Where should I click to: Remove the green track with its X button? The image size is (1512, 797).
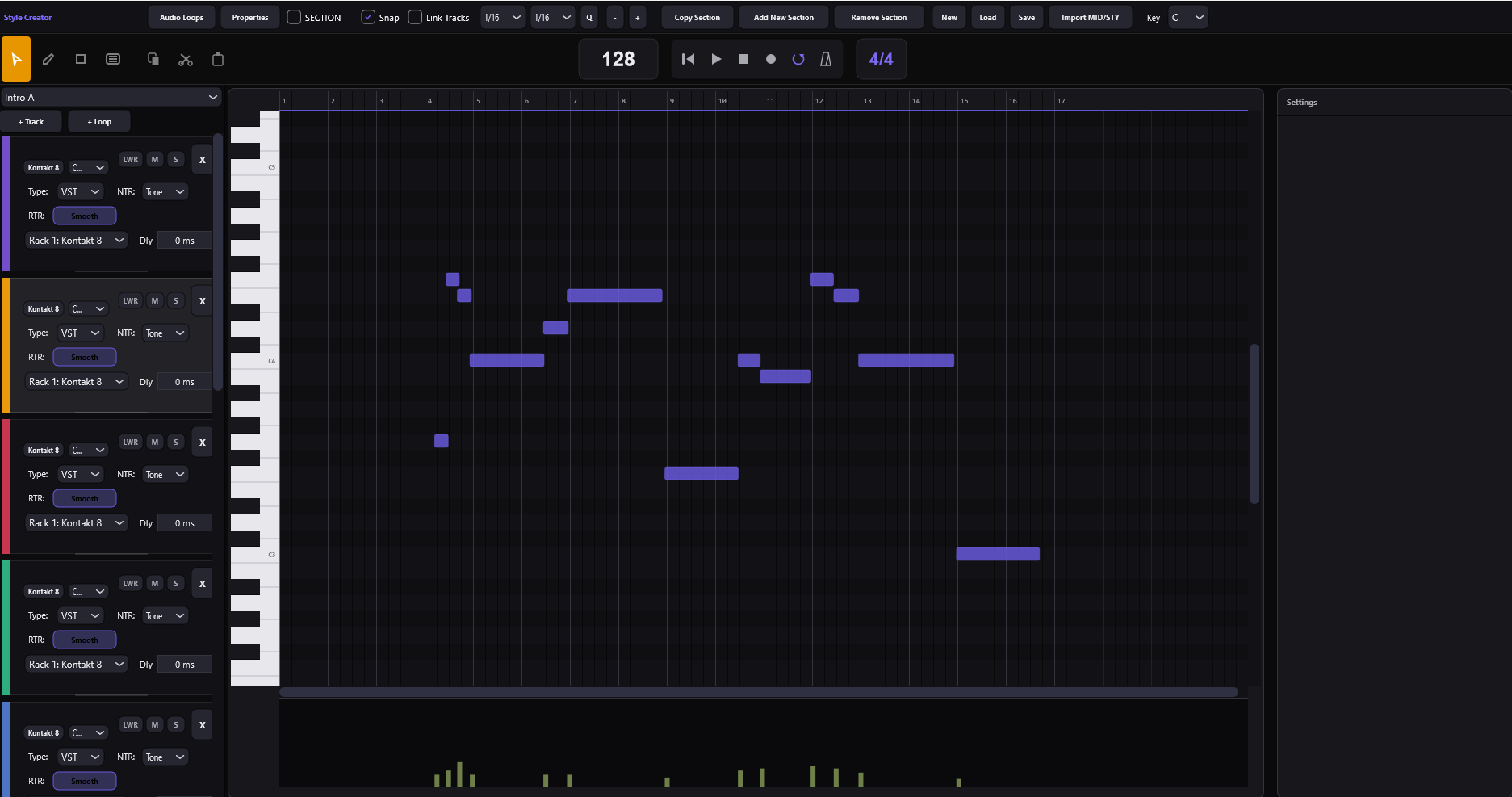tap(203, 584)
